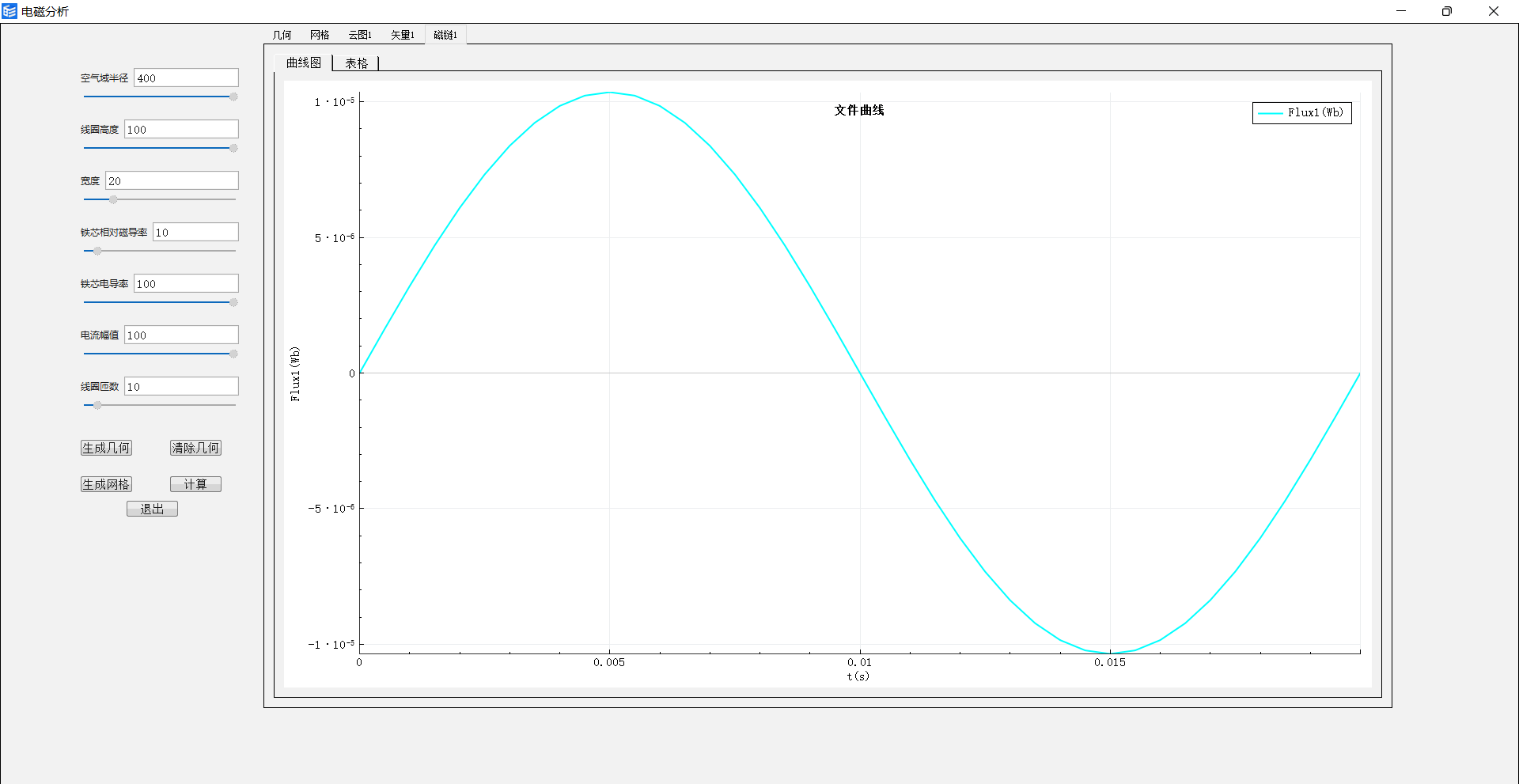Switch to the 曲线图 sub-tab
1519x784 pixels.
304,62
